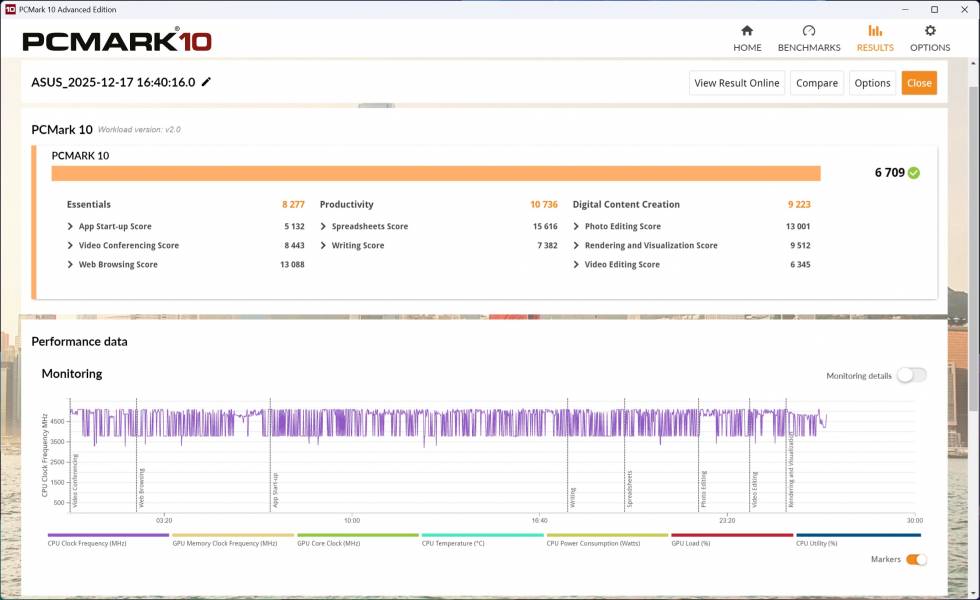
Task: Toggle the CPU Clock Frequency purple legend
Action: click(108, 539)
